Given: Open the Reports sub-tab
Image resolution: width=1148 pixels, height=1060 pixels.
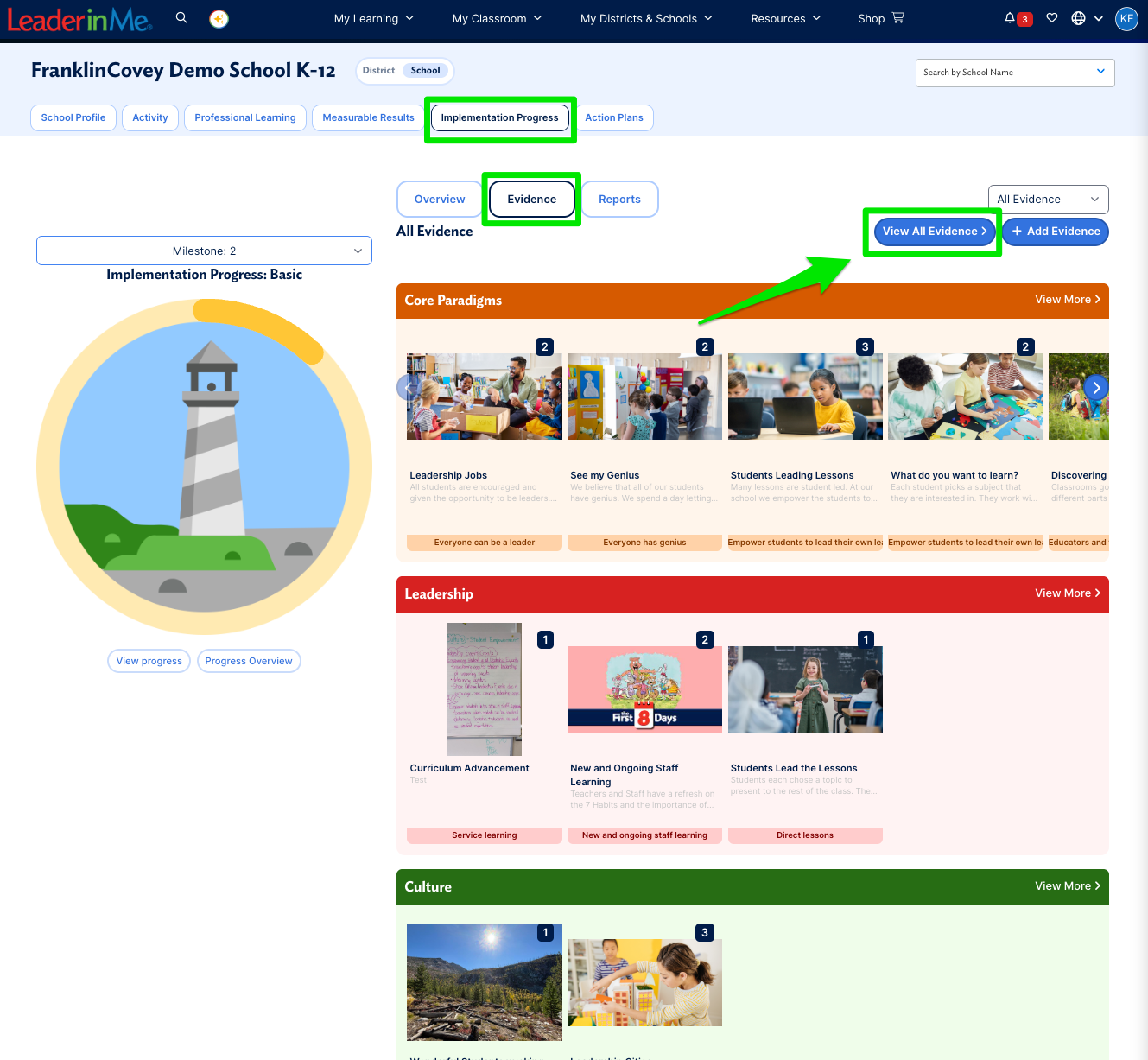Looking at the screenshot, I should click(x=620, y=200).
